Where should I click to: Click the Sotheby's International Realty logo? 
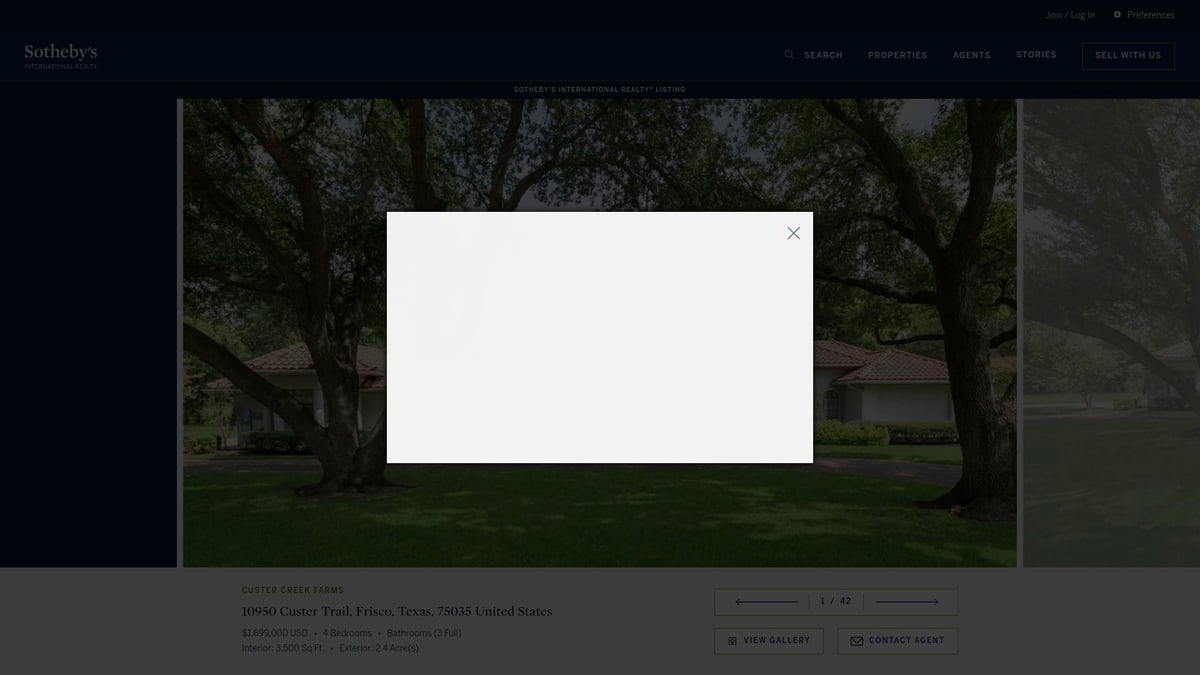coord(60,55)
